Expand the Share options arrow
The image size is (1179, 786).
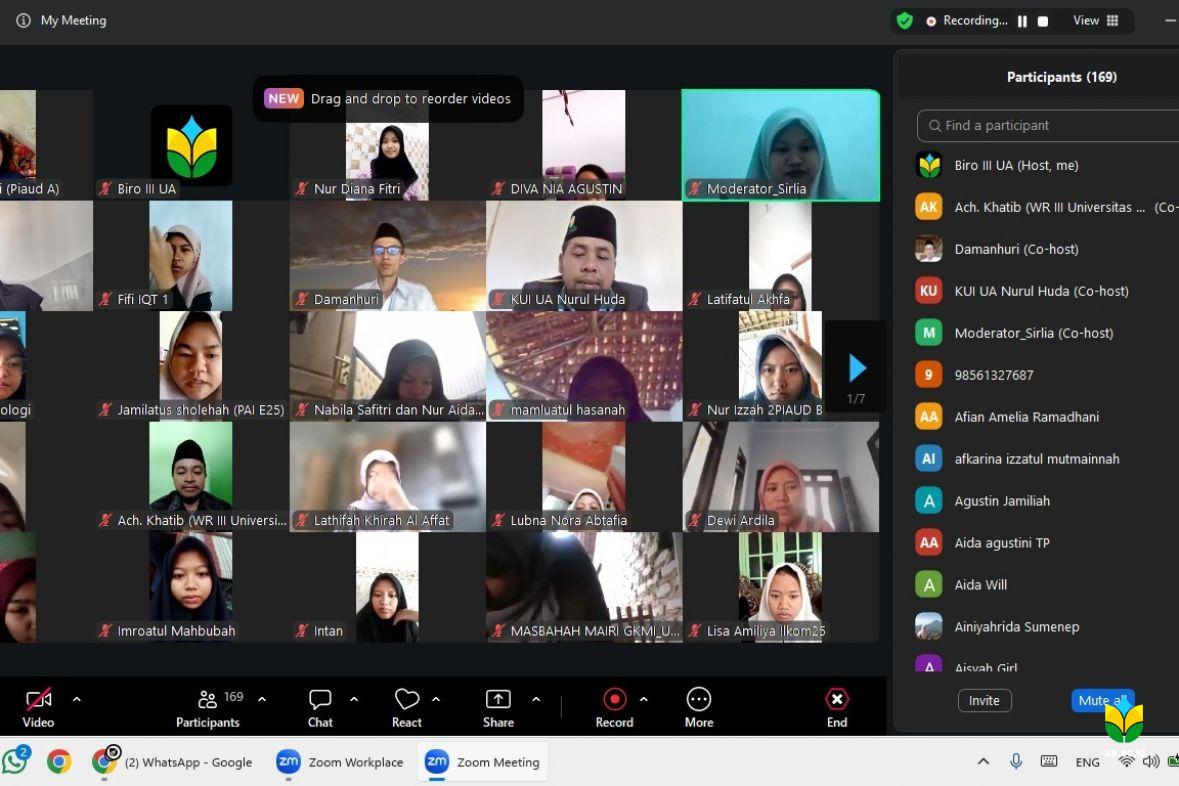coord(536,699)
